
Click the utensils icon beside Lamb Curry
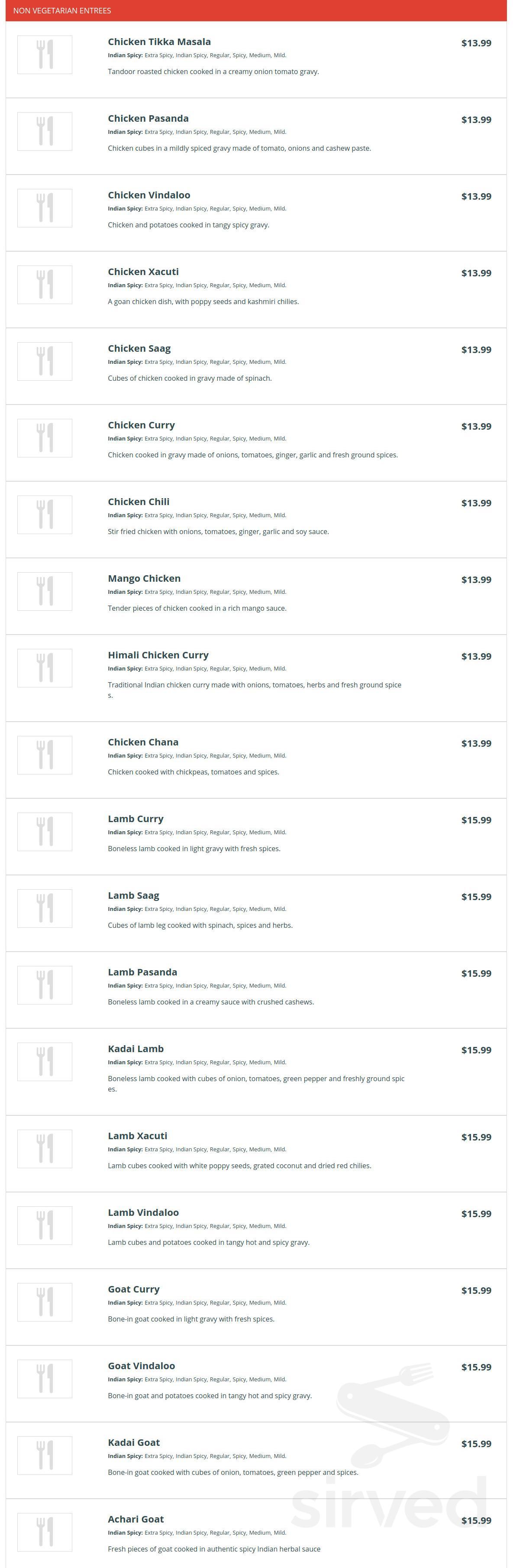[x=45, y=832]
